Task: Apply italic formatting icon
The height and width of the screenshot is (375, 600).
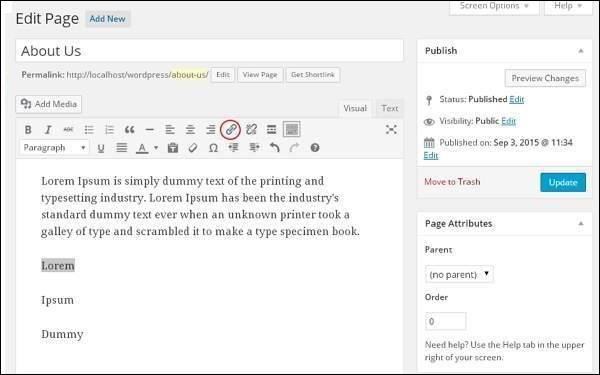Action: pos(48,130)
